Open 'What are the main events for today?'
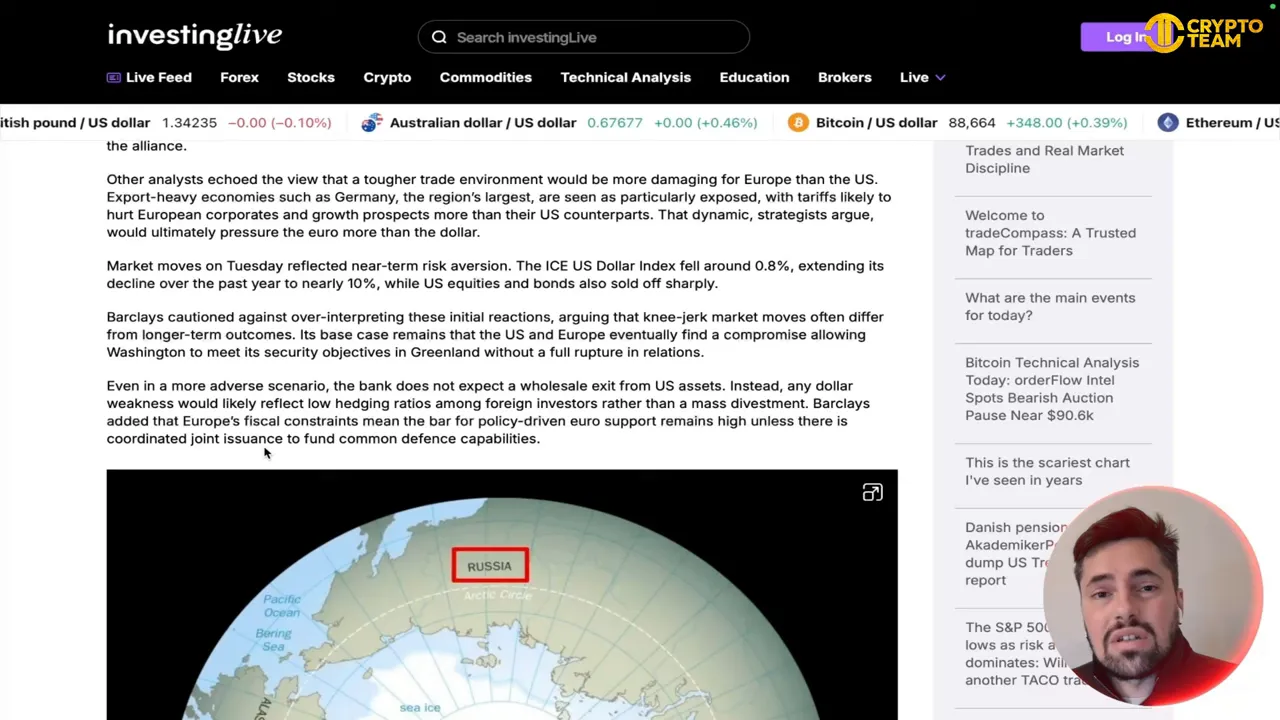The height and width of the screenshot is (720, 1280). pyautogui.click(x=1050, y=306)
